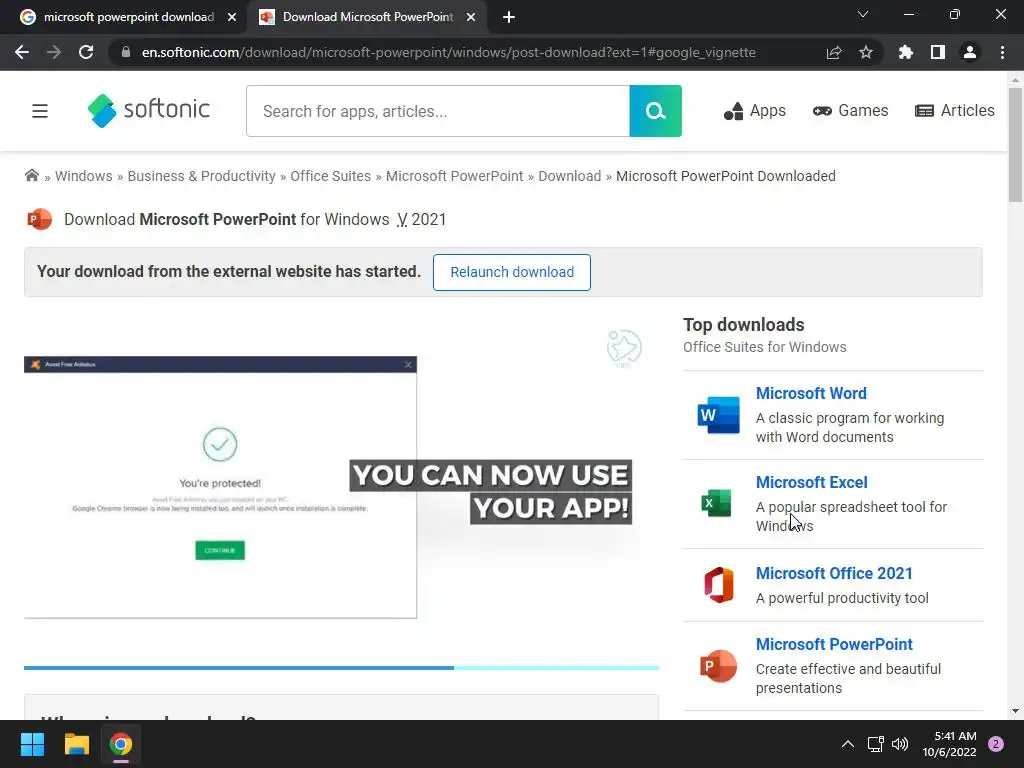Expand the Chrome tab search chevron
Image resolution: width=1024 pixels, height=768 pixels.
tap(863, 14)
